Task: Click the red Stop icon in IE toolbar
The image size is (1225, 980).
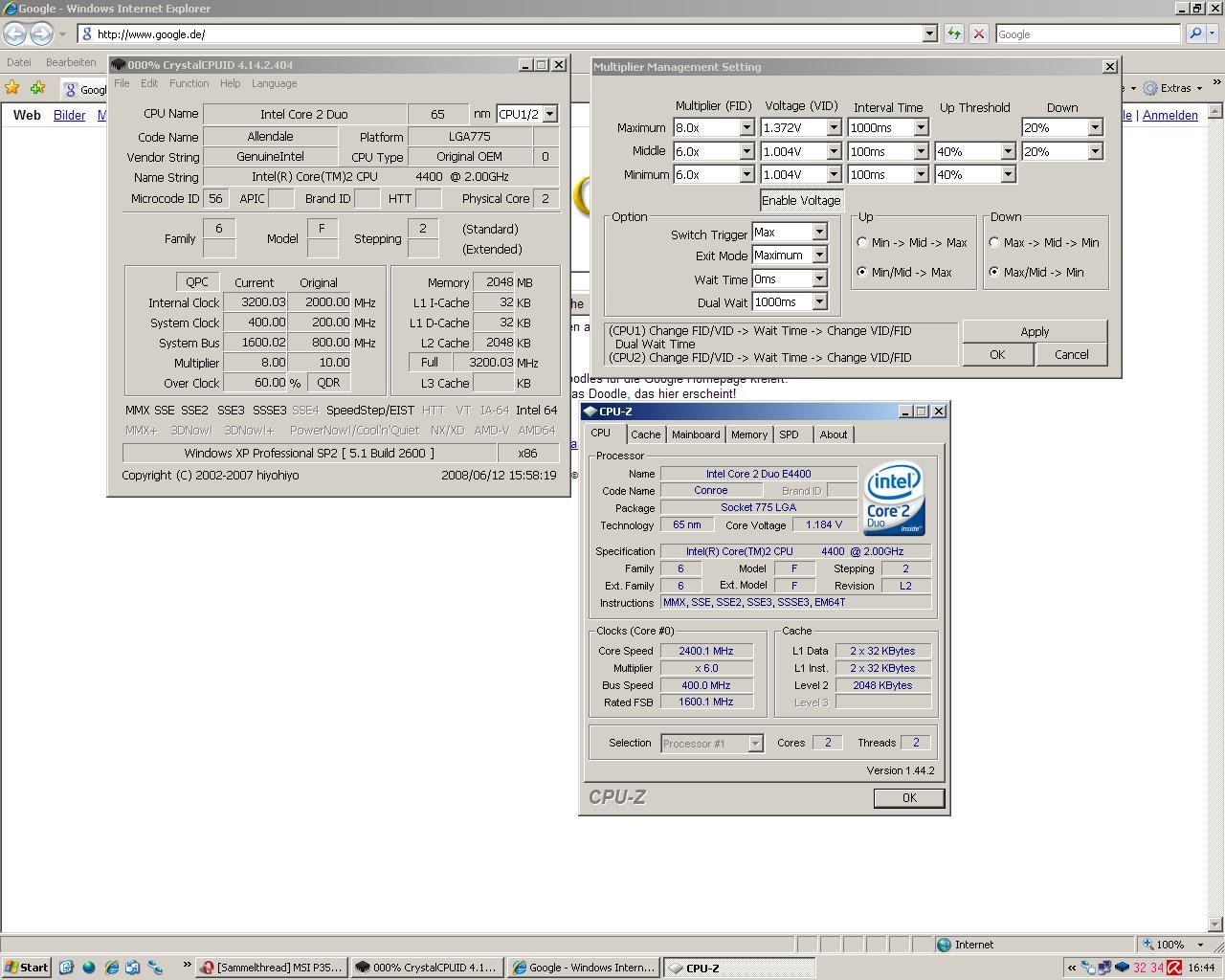Action: point(978,33)
